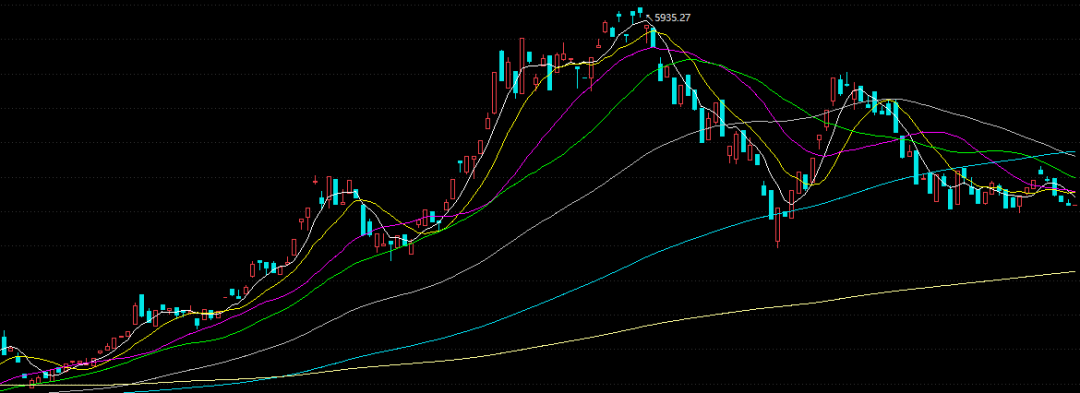1080x393 pixels.
Task: Select the big cyan candle falling from the first swing high
Action: pos(363,220)
